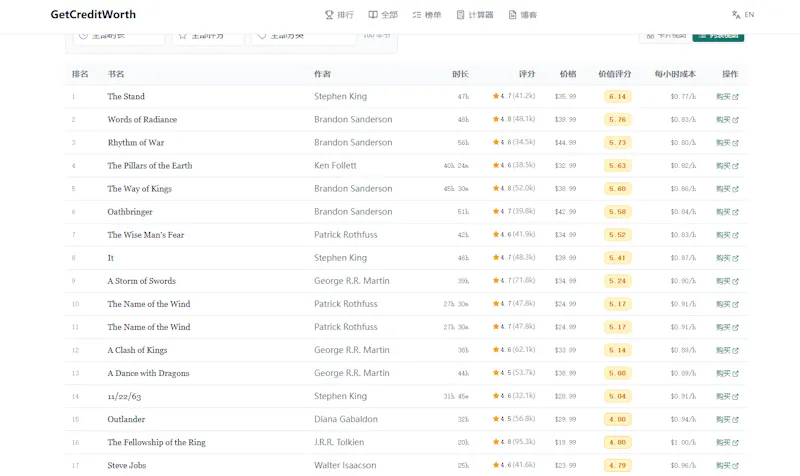Sort by the 排名 column header

tap(80, 74)
